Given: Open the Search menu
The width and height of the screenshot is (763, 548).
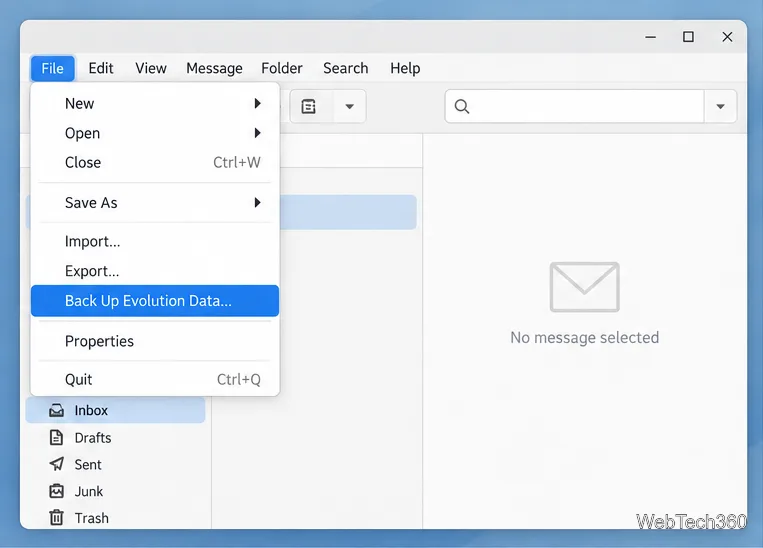Looking at the screenshot, I should 345,68.
